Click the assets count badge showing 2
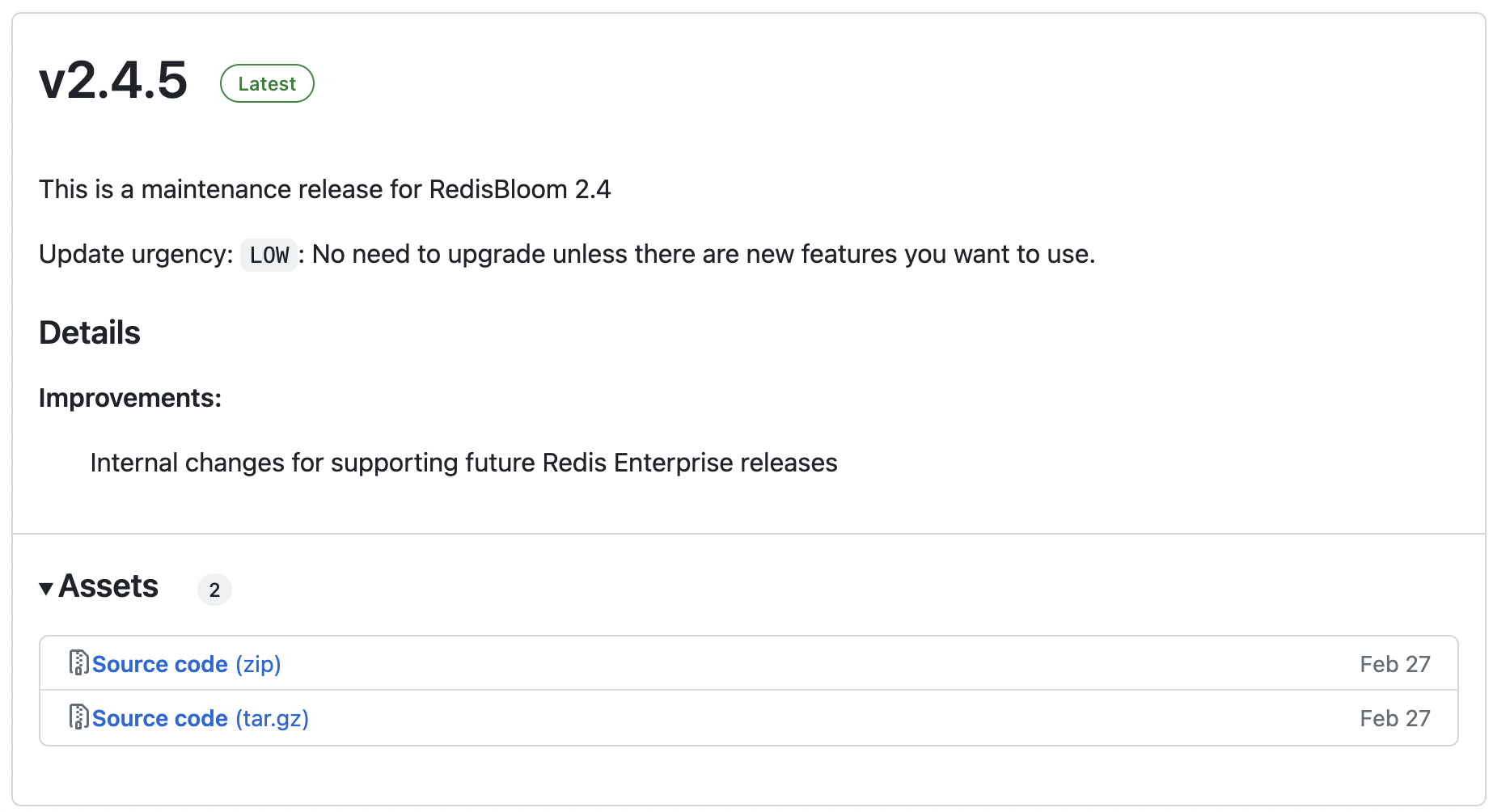The height and width of the screenshot is (812, 1493). coord(214,590)
